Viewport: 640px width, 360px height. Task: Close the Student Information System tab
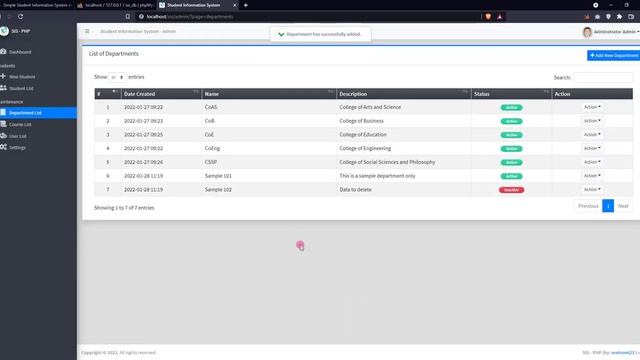(234, 5)
